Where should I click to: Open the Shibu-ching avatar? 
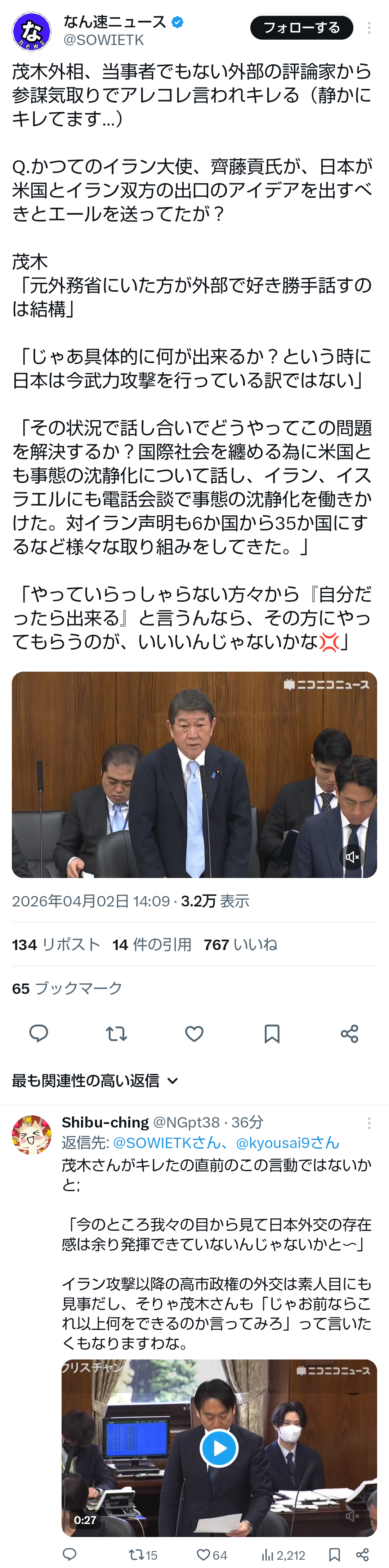(x=32, y=1135)
